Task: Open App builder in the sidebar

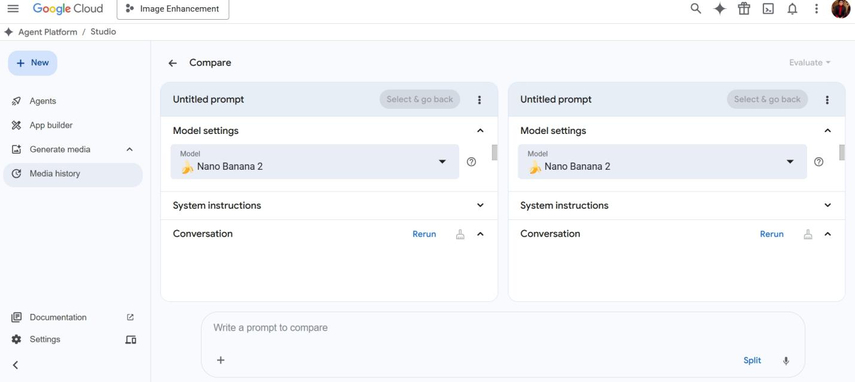Action: [51, 125]
